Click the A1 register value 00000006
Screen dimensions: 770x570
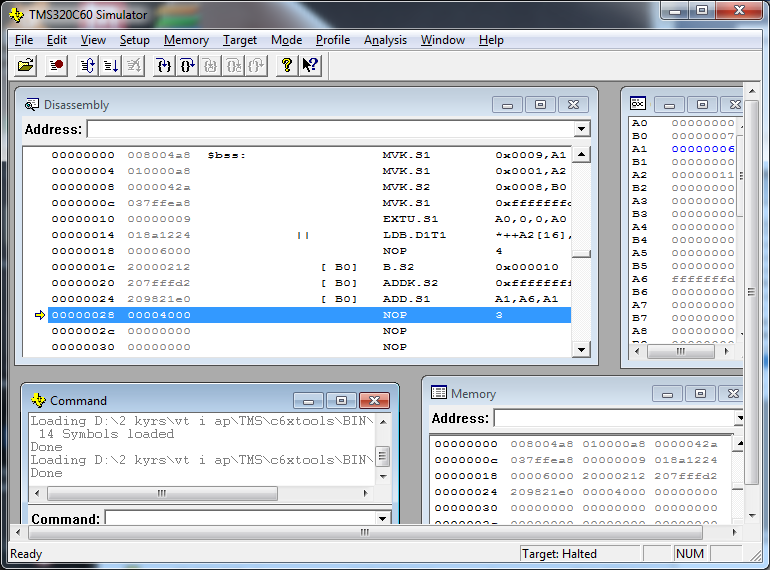[703, 149]
